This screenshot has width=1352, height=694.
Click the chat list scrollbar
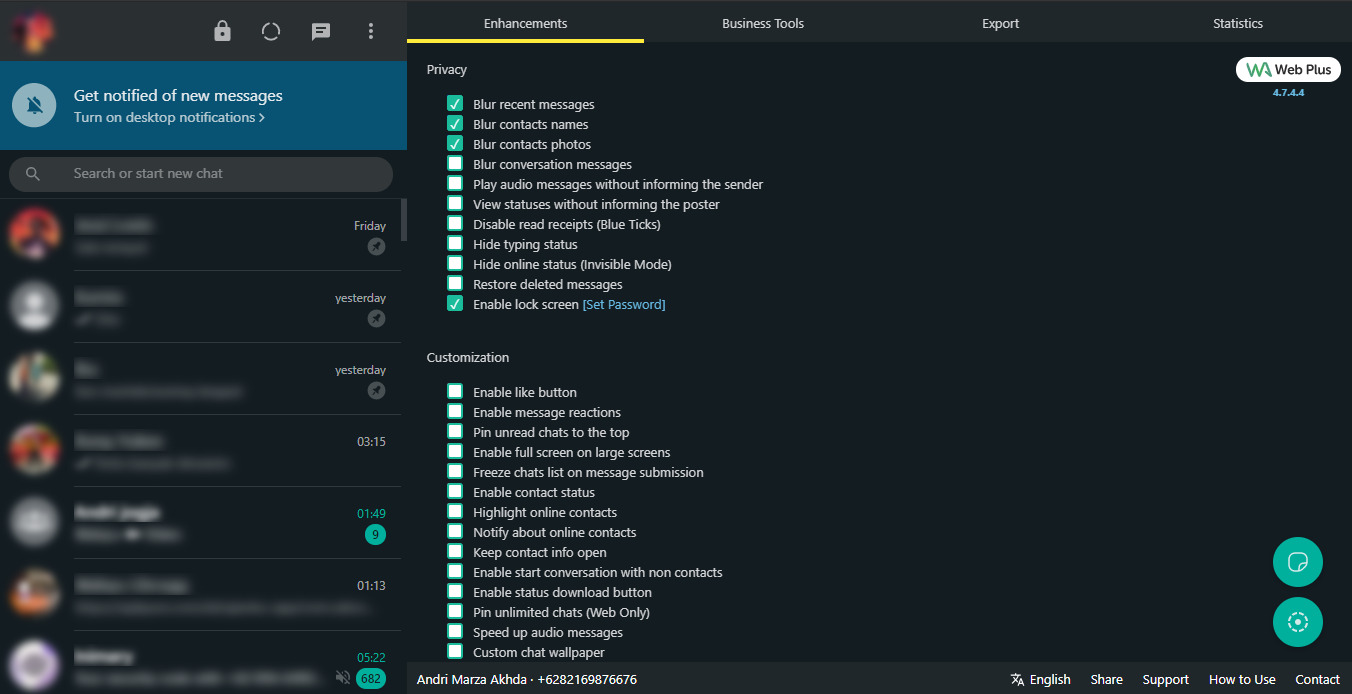coord(404,220)
